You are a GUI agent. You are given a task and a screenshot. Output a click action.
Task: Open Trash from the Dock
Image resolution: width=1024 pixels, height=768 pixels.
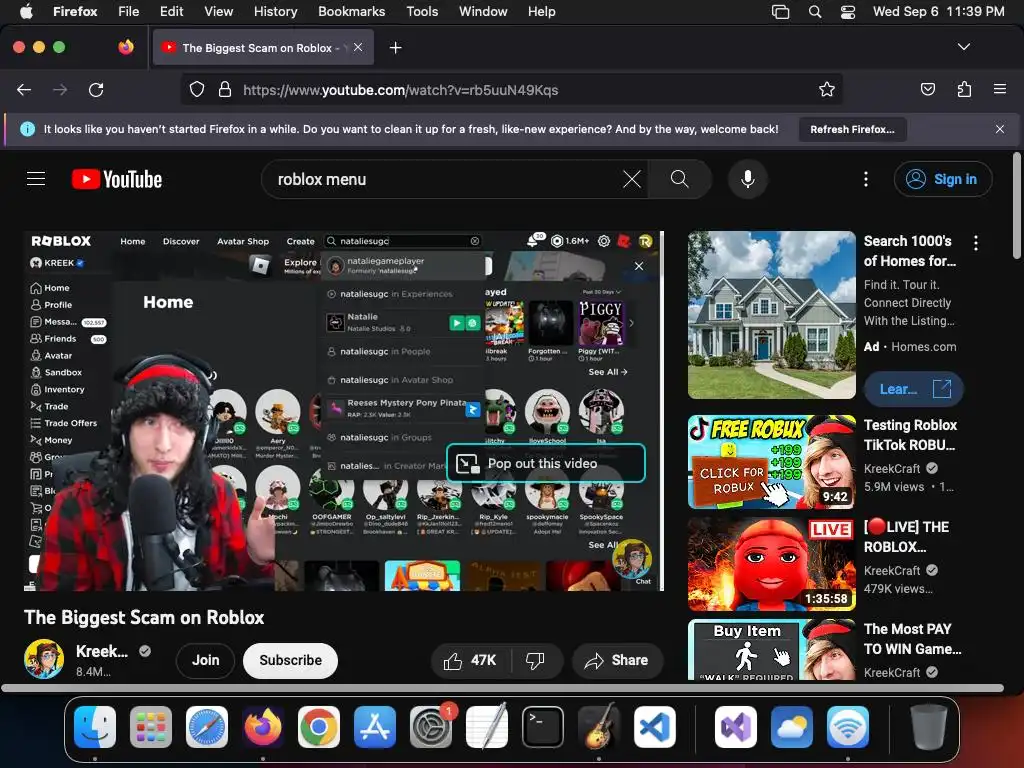click(929, 726)
